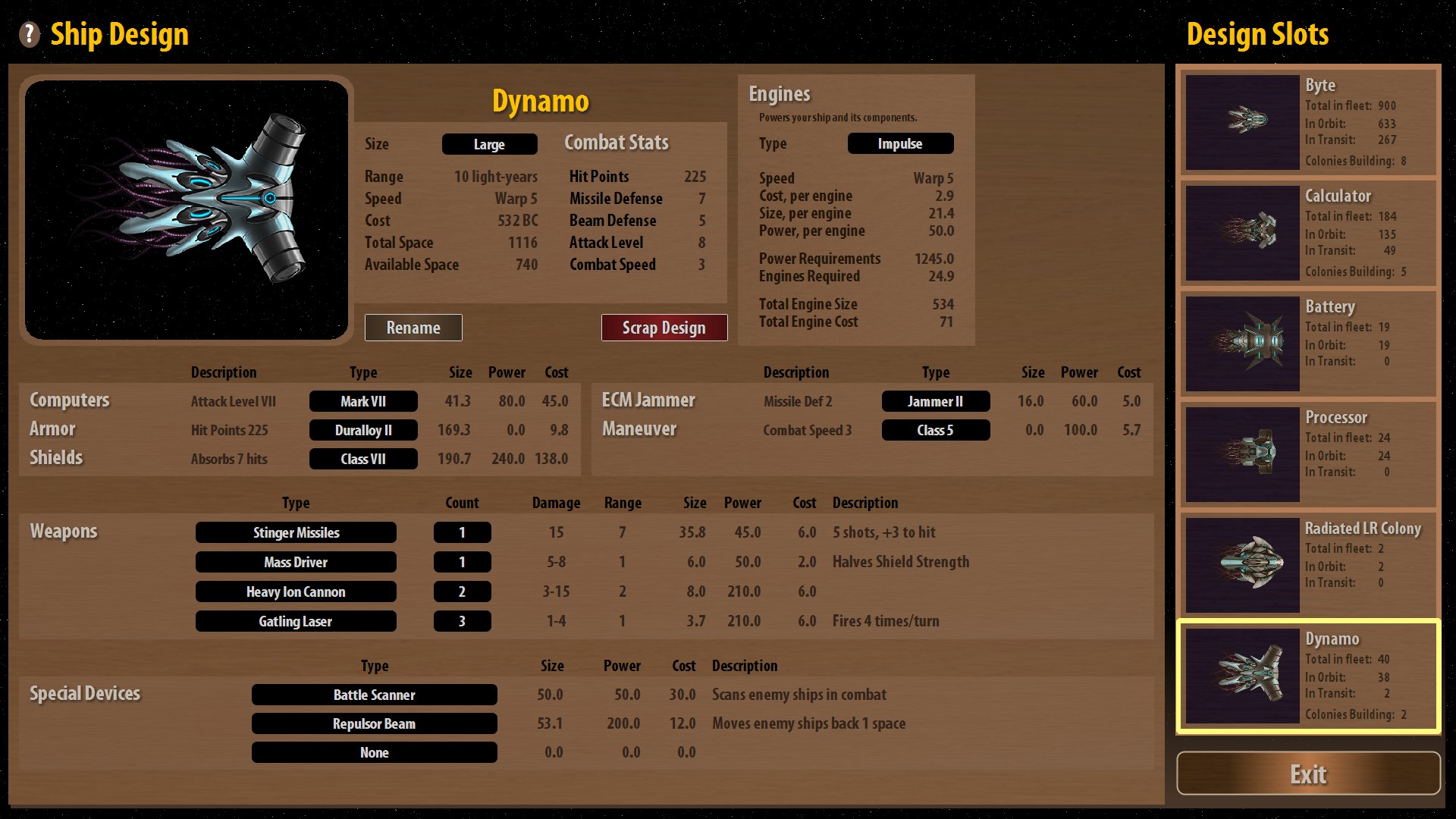Select the Byte ship design thumbnail
This screenshot has width=1456, height=819.
pos(1242,121)
